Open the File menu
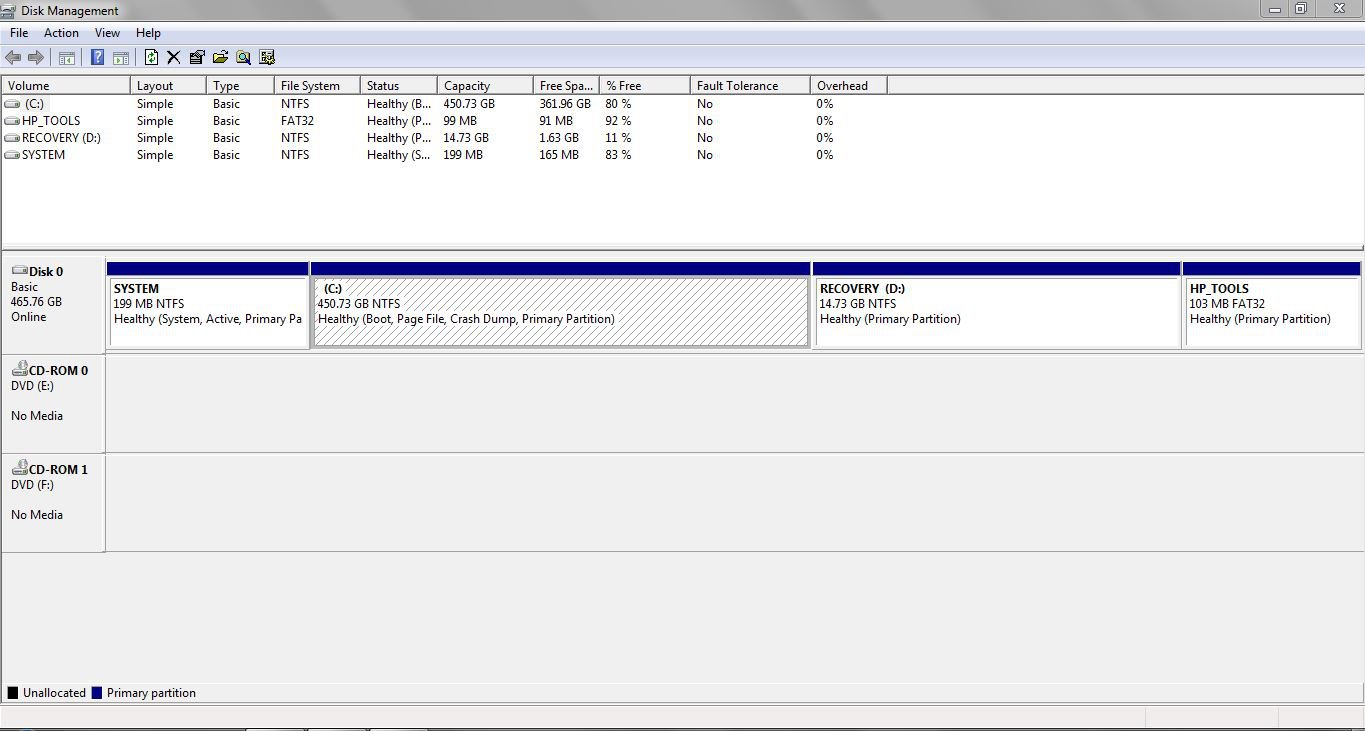The width and height of the screenshot is (1365, 731). coord(19,33)
